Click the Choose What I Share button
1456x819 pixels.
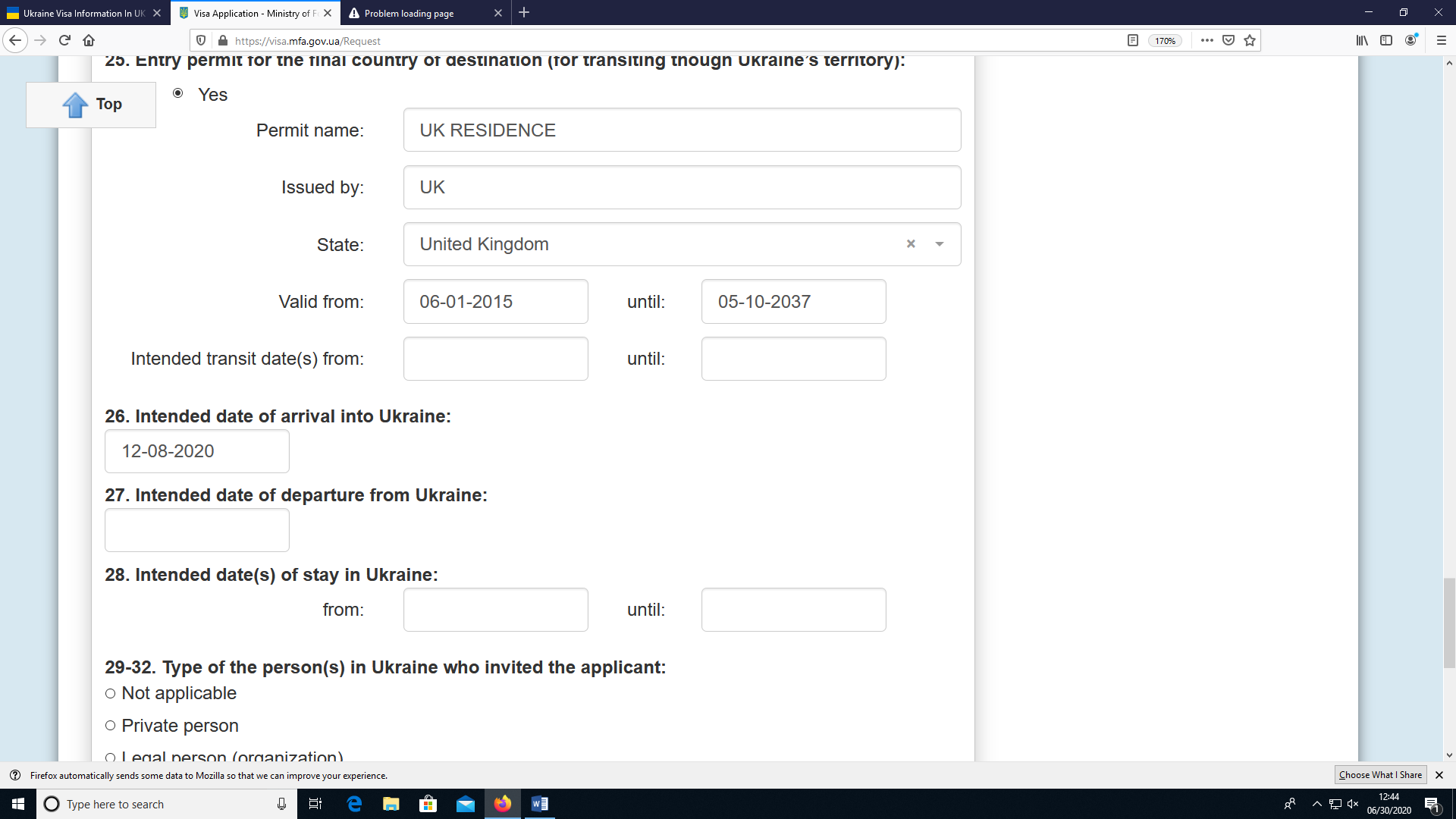1380,775
